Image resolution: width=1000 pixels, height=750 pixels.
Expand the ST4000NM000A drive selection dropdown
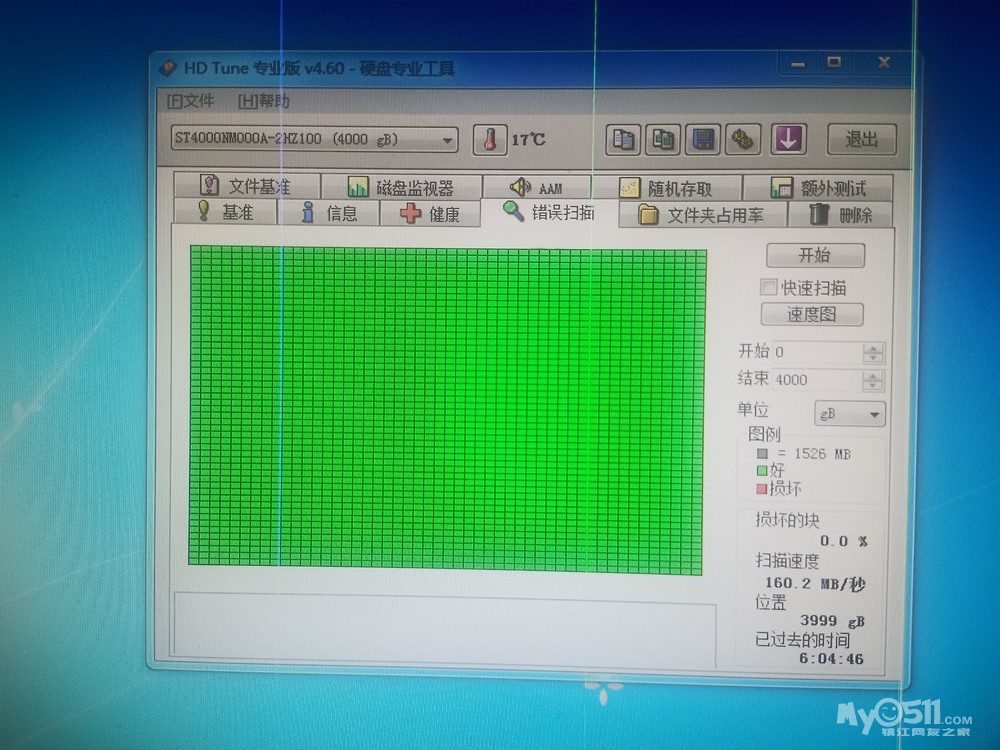[448, 139]
